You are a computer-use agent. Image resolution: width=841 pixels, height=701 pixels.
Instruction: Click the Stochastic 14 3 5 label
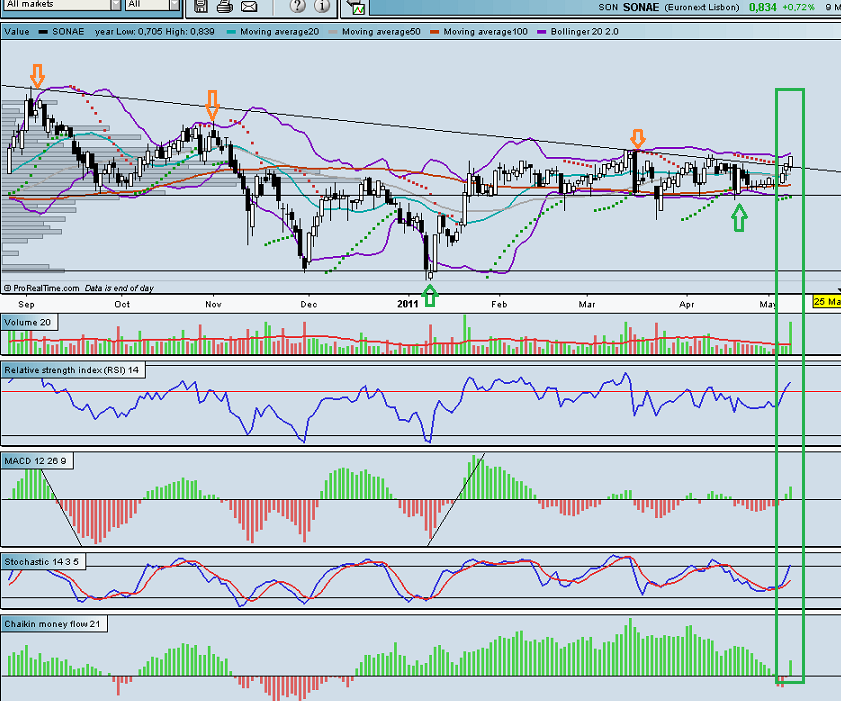(42, 562)
